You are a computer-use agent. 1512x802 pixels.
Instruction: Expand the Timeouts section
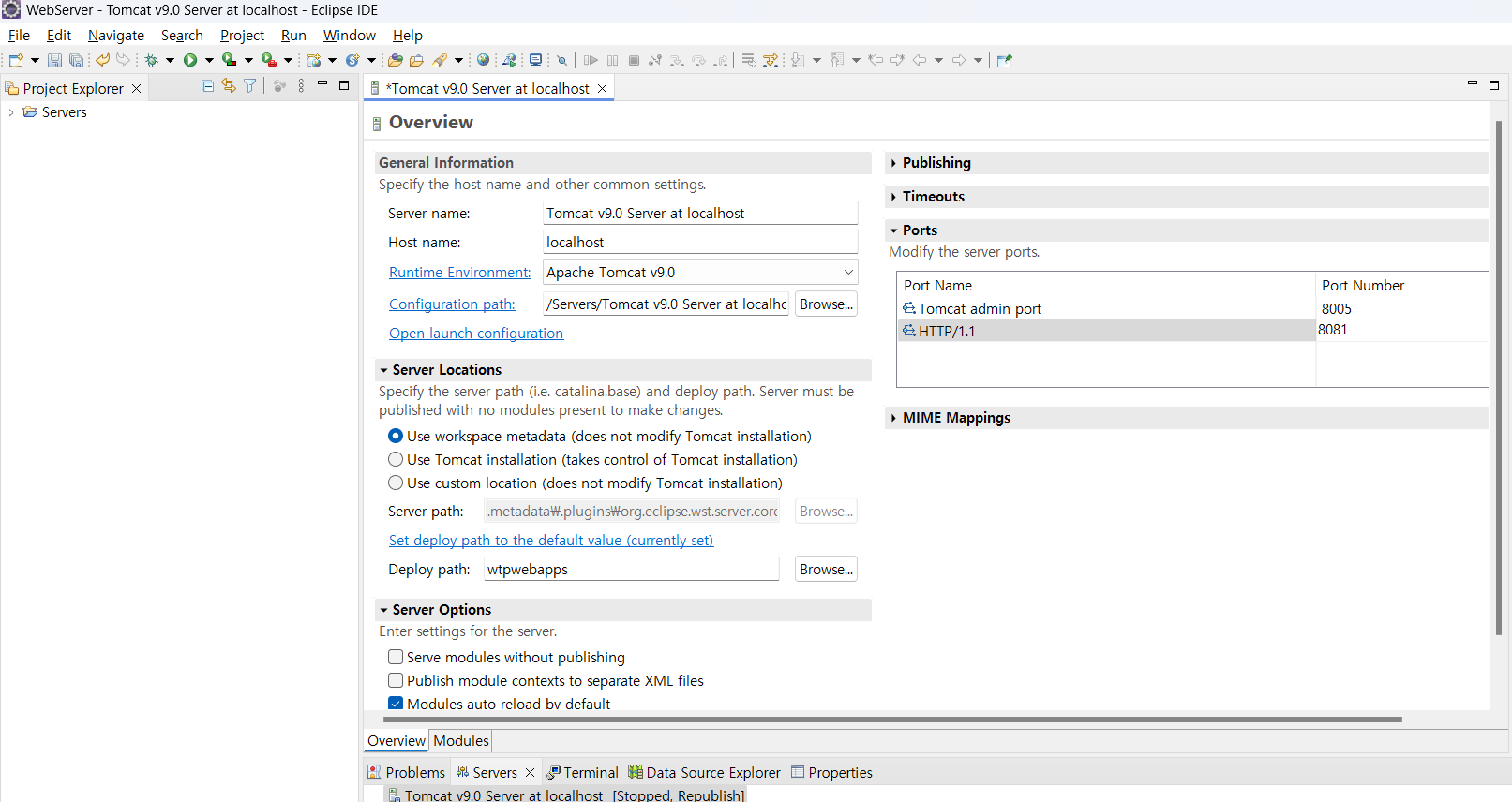click(x=893, y=197)
